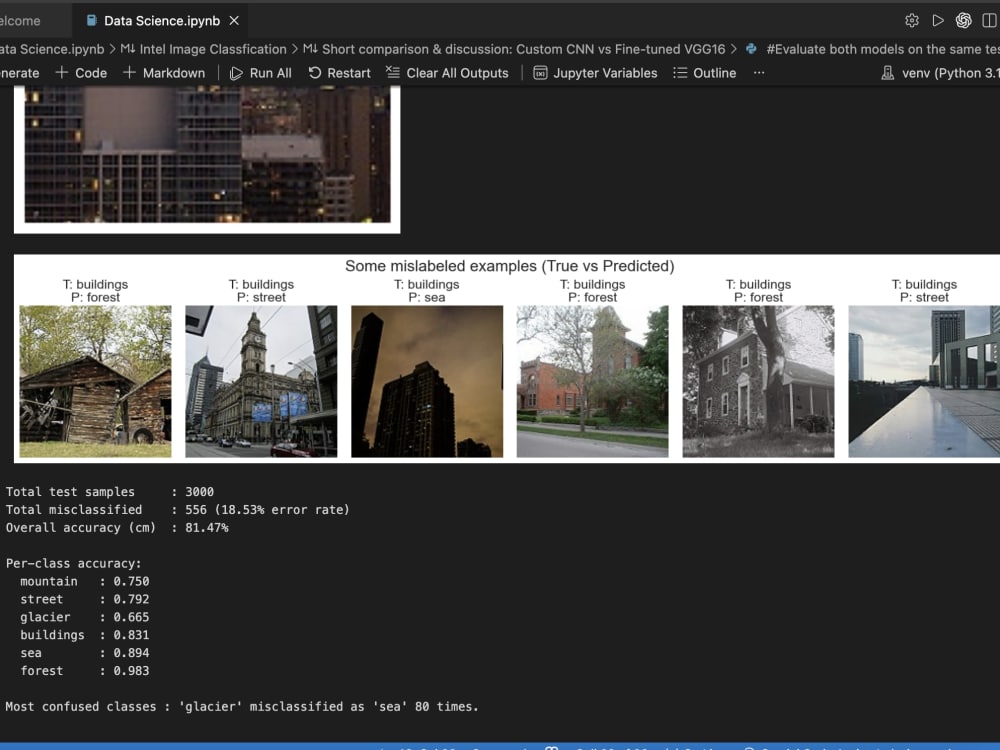Viewport: 1000px width, 750px height.
Task: Close the Data Science.ipynb tab
Action: pos(234,20)
